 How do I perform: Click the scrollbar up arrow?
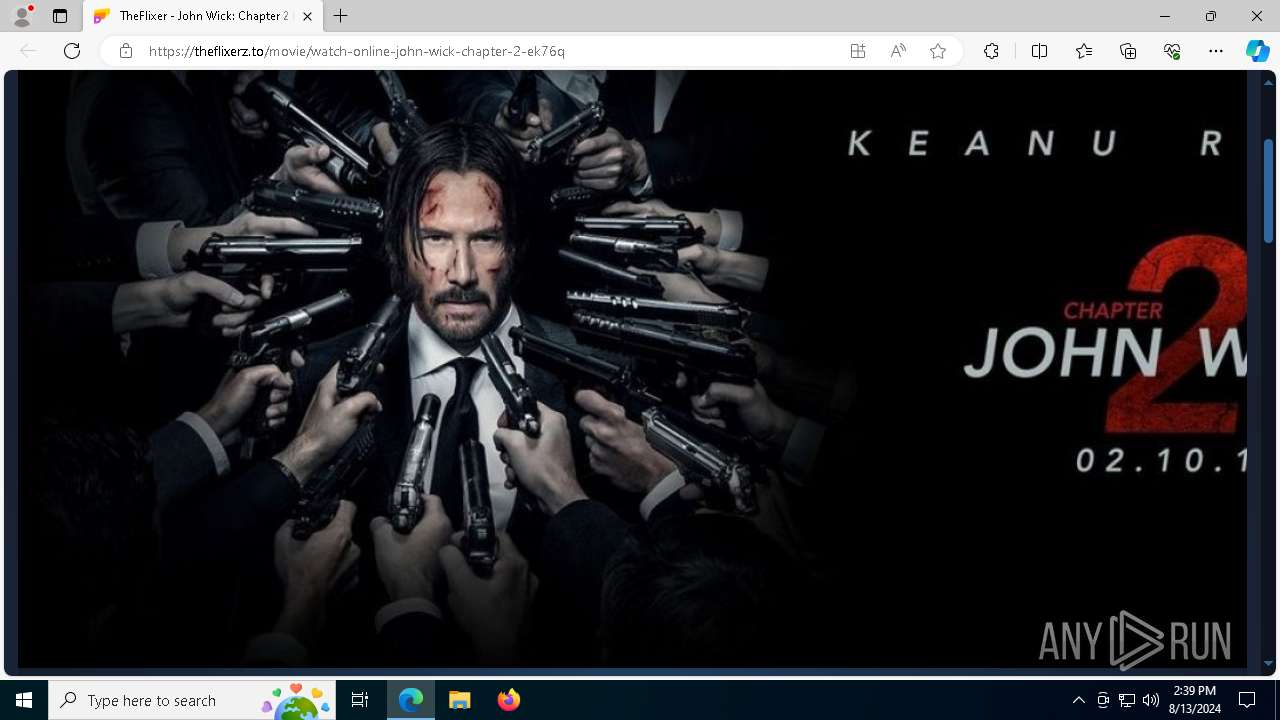click(x=1268, y=82)
